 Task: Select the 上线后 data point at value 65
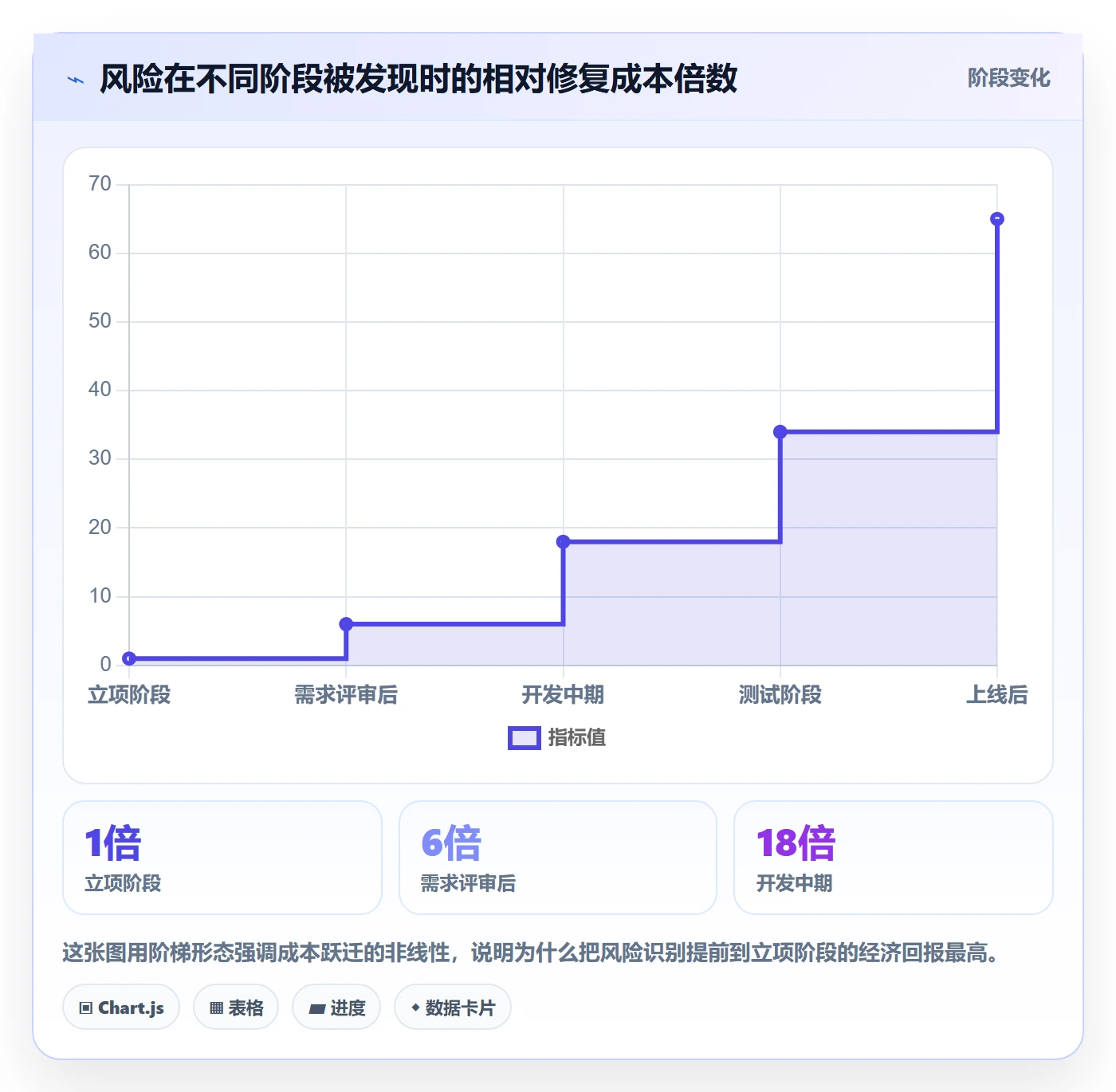[x=997, y=219]
